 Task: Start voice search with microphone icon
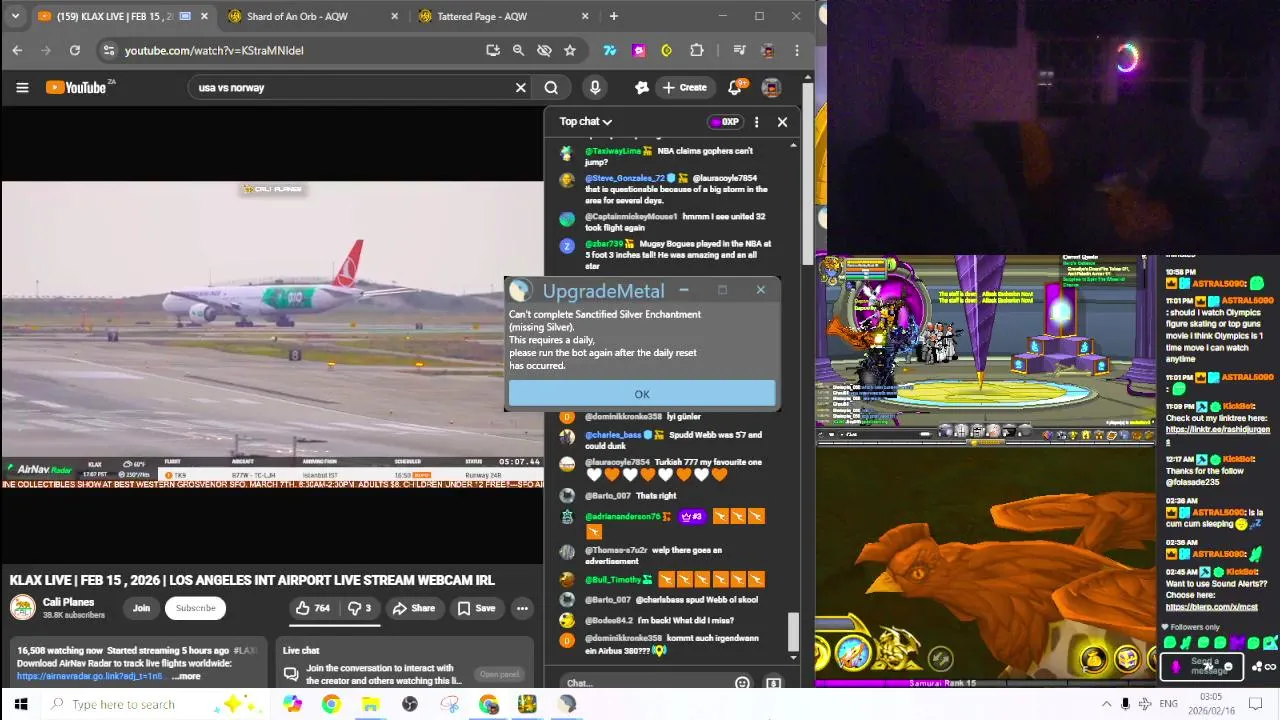(595, 88)
